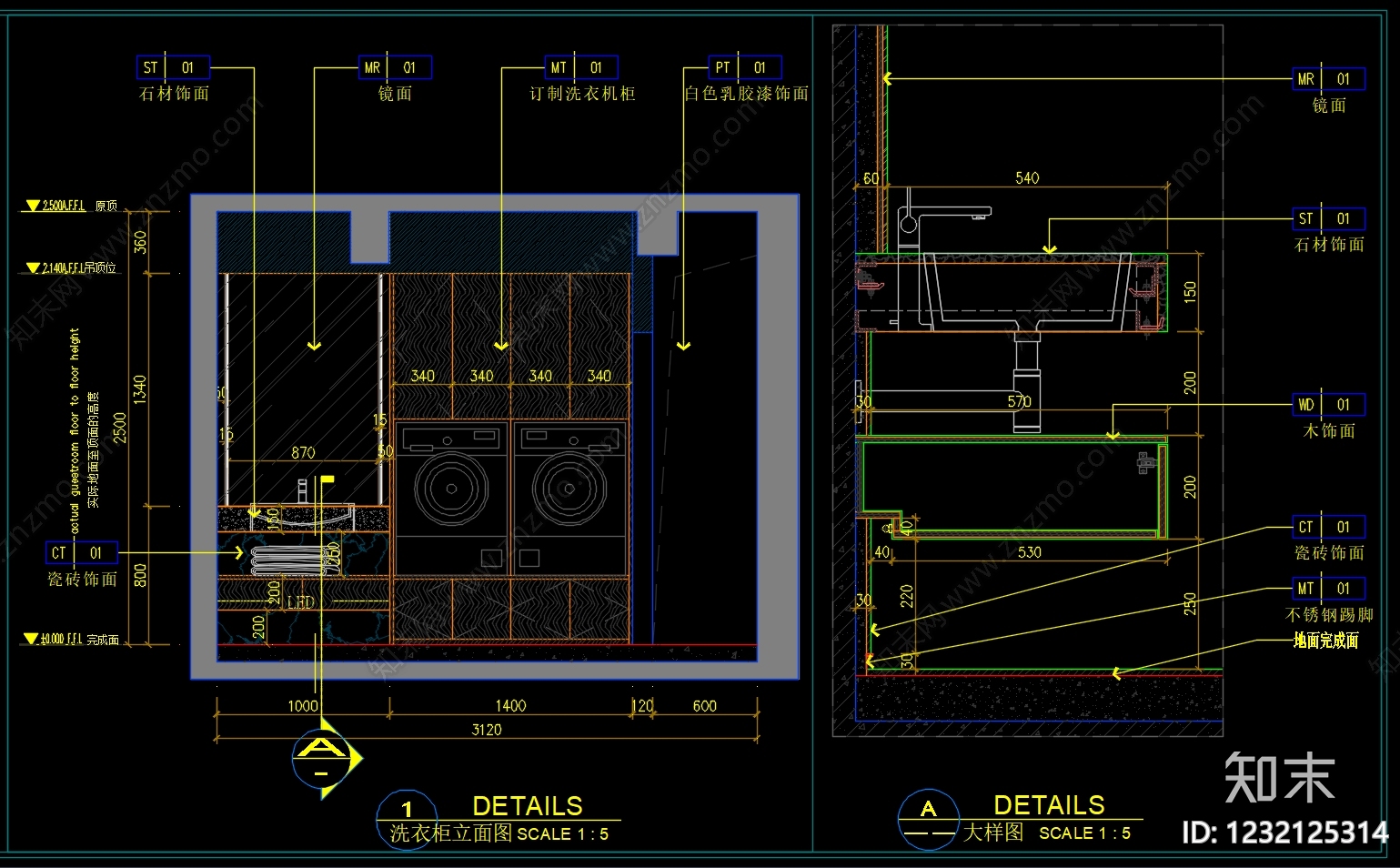Click the ±0.000 FFL 完成面 level marker
The width and height of the screenshot is (1400, 868).
(72, 640)
